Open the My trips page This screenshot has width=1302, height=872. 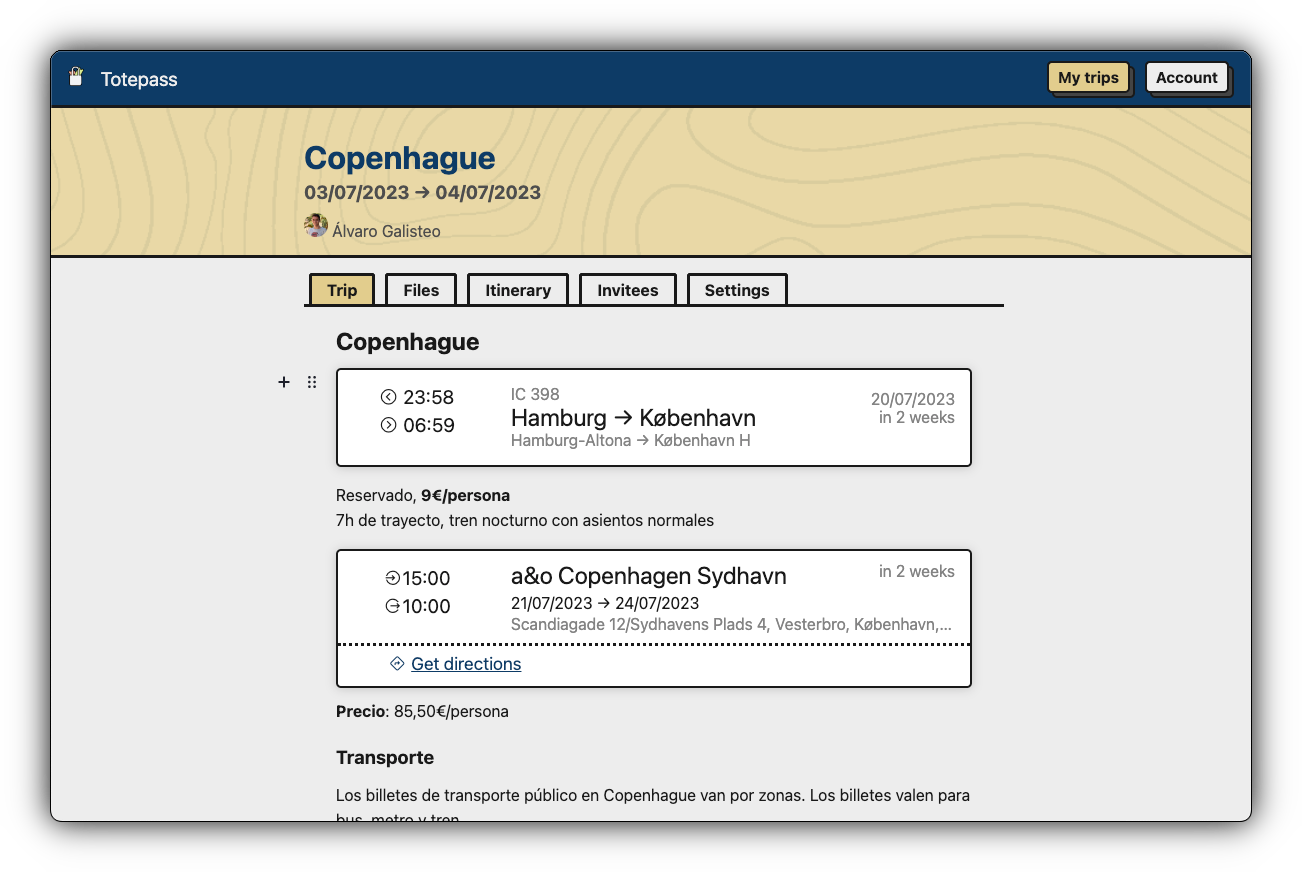click(x=1088, y=78)
